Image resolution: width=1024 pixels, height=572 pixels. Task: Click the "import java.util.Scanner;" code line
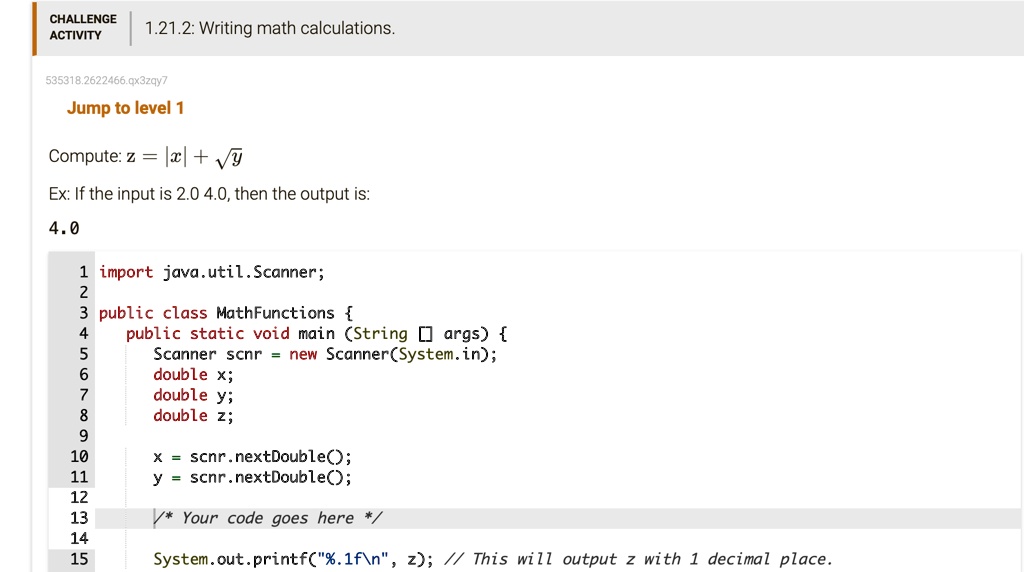coord(212,272)
